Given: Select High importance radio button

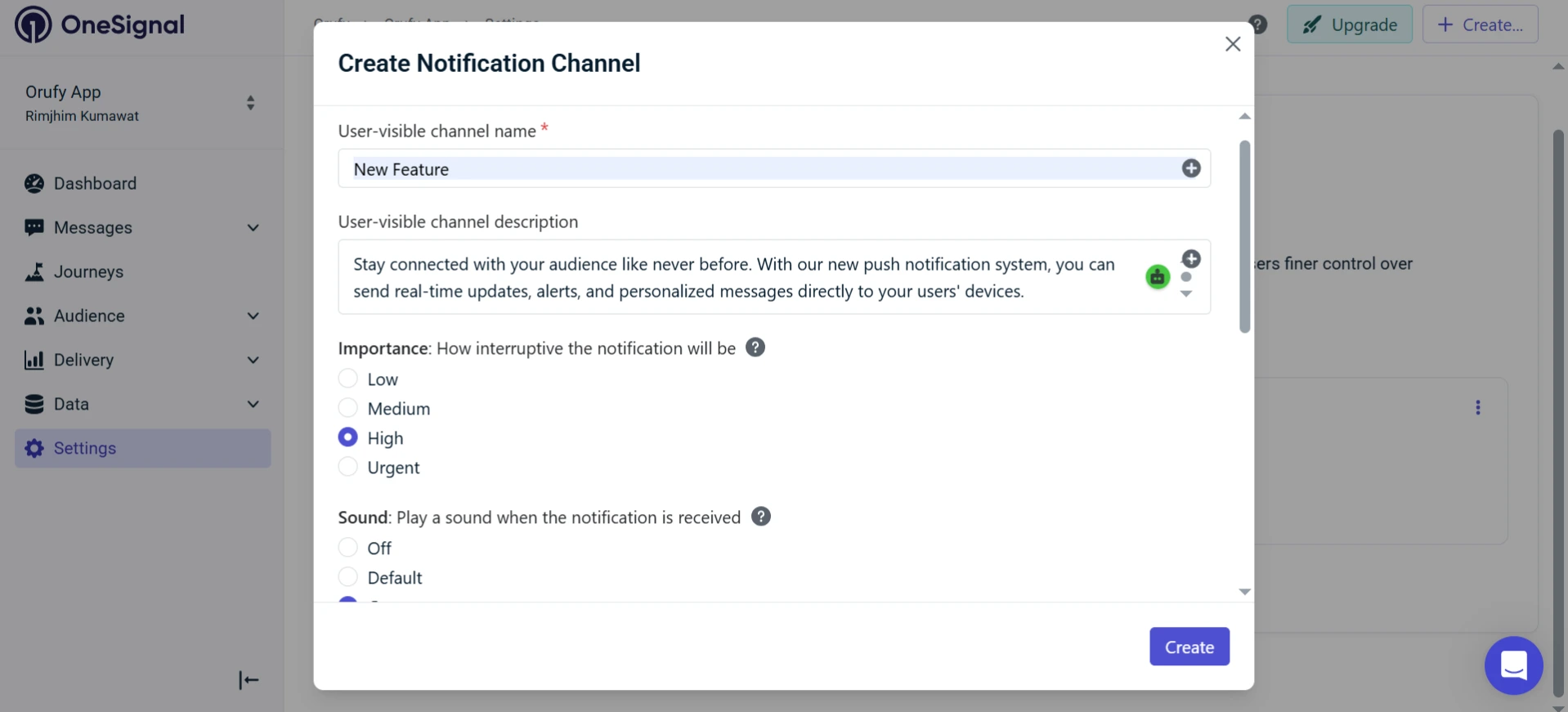Looking at the screenshot, I should tap(348, 437).
